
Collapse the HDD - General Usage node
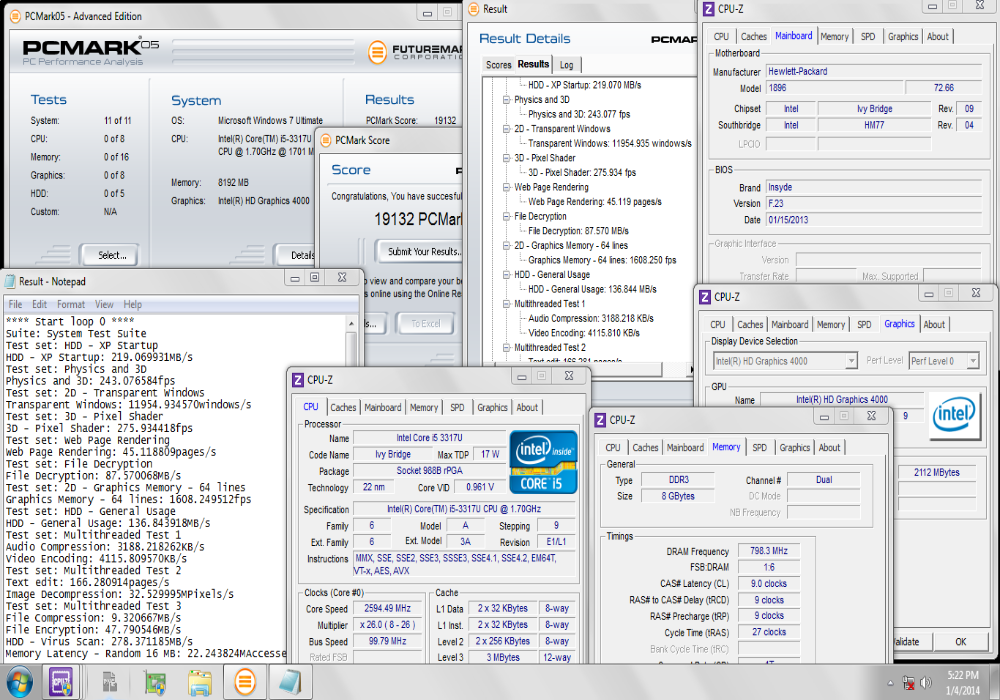[x=506, y=275]
